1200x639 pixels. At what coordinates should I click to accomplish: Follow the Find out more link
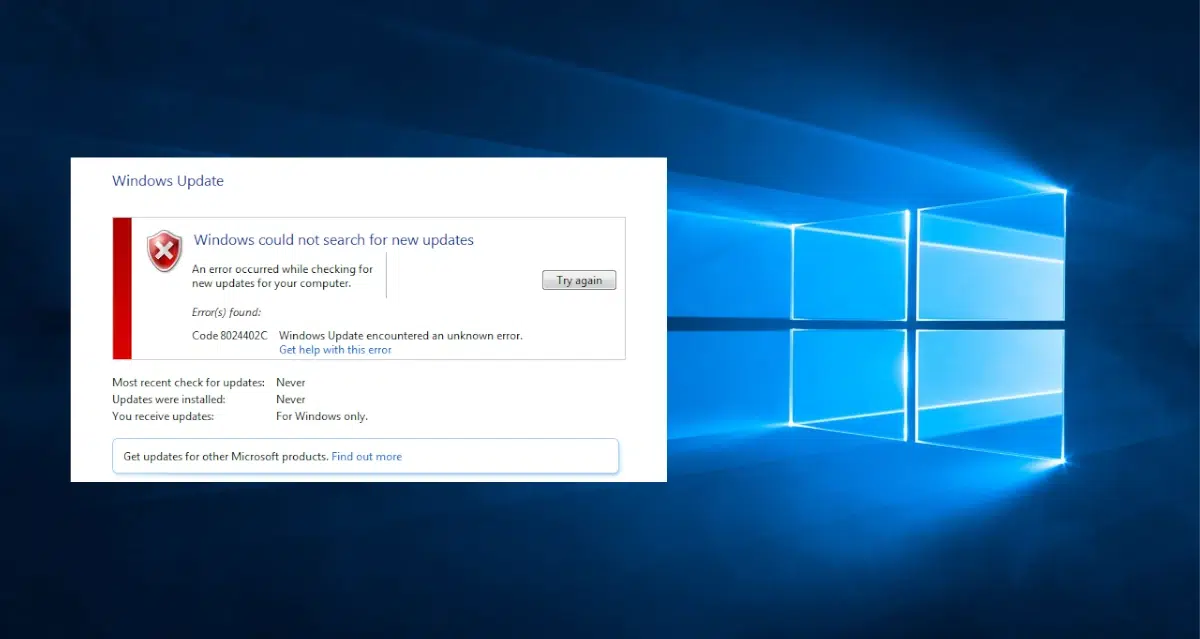[366, 456]
